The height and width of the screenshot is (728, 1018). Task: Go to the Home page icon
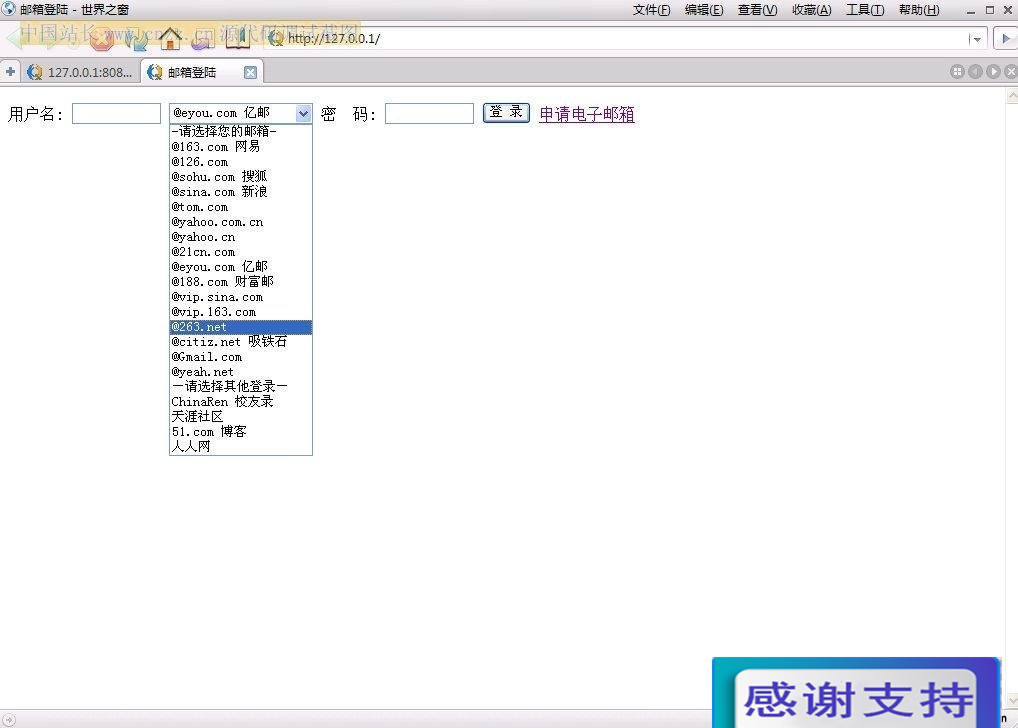pyautogui.click(x=170, y=39)
